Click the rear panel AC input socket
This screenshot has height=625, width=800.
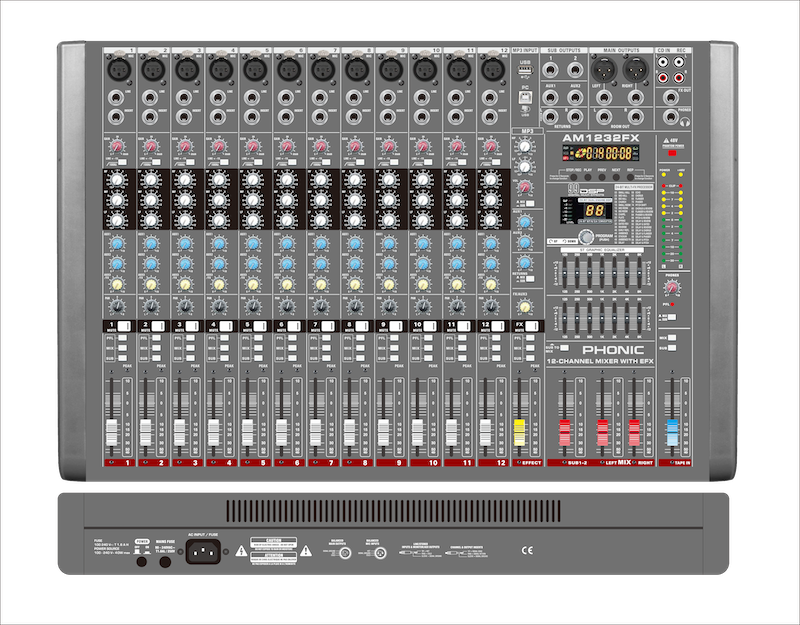(x=203, y=551)
